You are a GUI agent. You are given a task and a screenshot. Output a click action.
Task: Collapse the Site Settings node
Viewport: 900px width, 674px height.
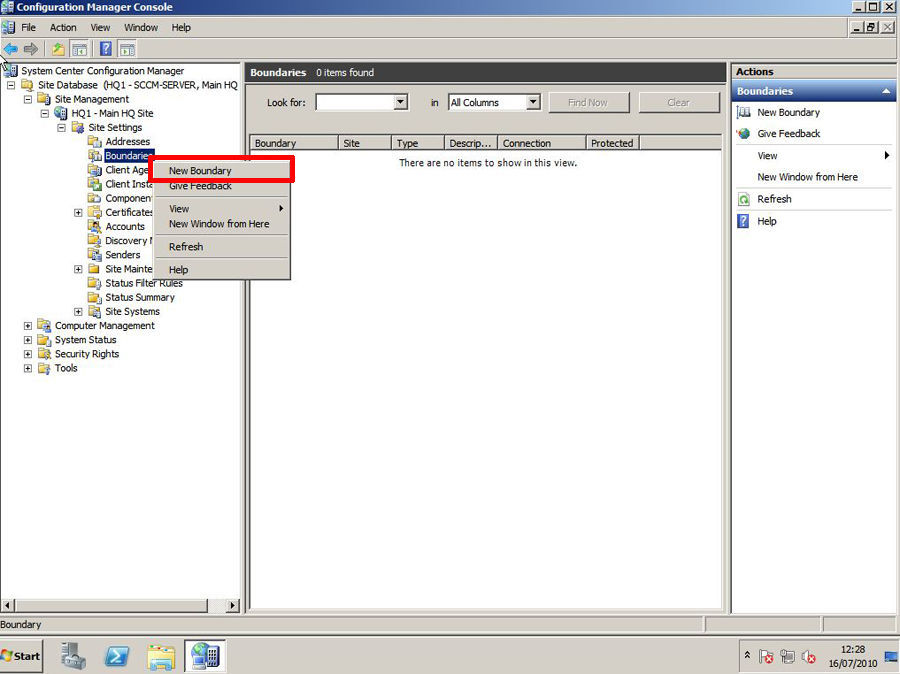tap(61, 127)
